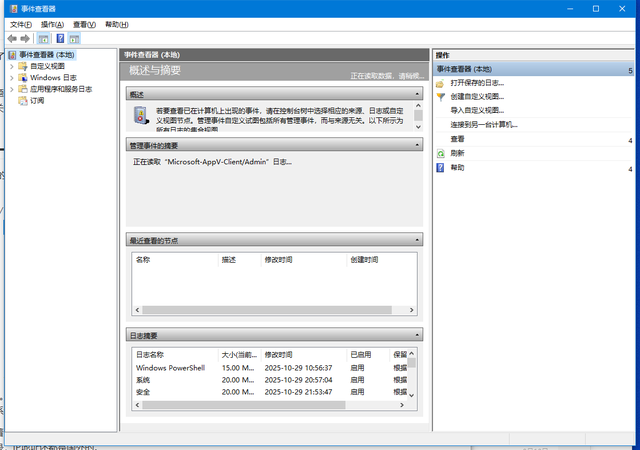Expand the 自定义视图 tree node
This screenshot has height=450, width=640.
click(x=12, y=66)
